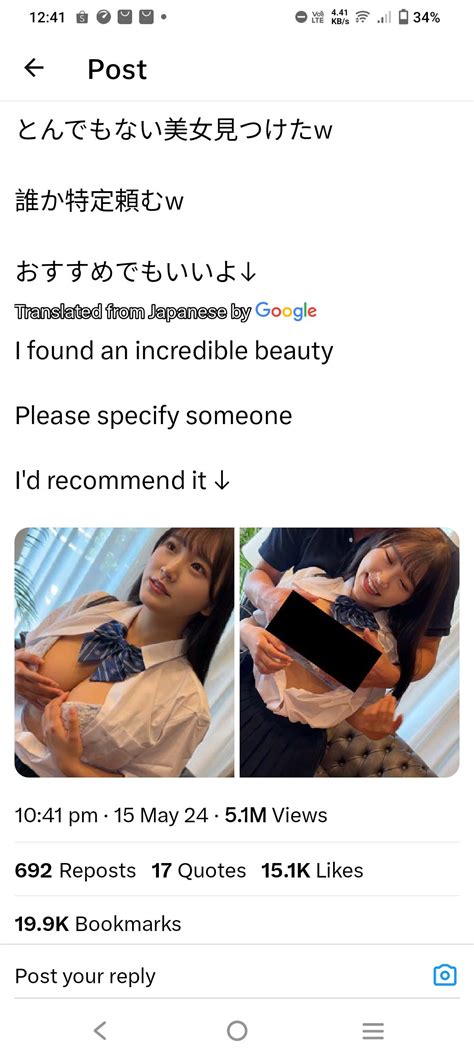Tap the 10:41 pm post timestamp

(57, 816)
